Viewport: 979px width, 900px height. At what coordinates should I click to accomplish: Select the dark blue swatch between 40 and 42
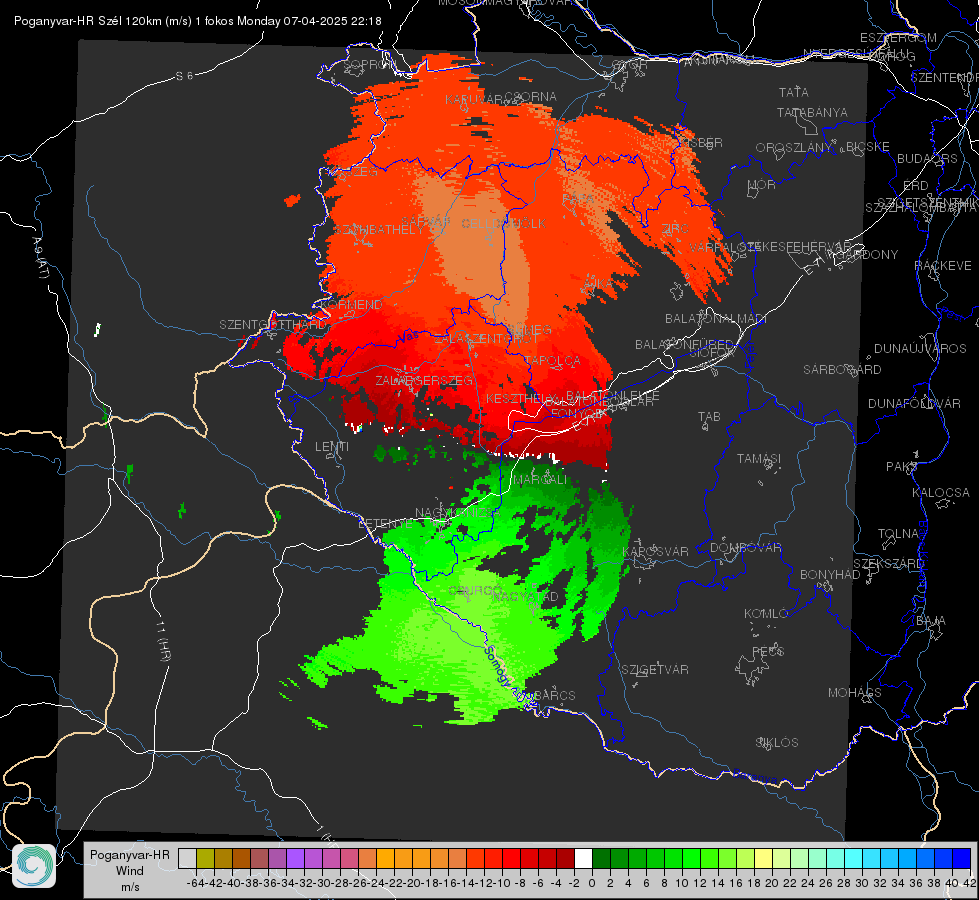tap(962, 859)
